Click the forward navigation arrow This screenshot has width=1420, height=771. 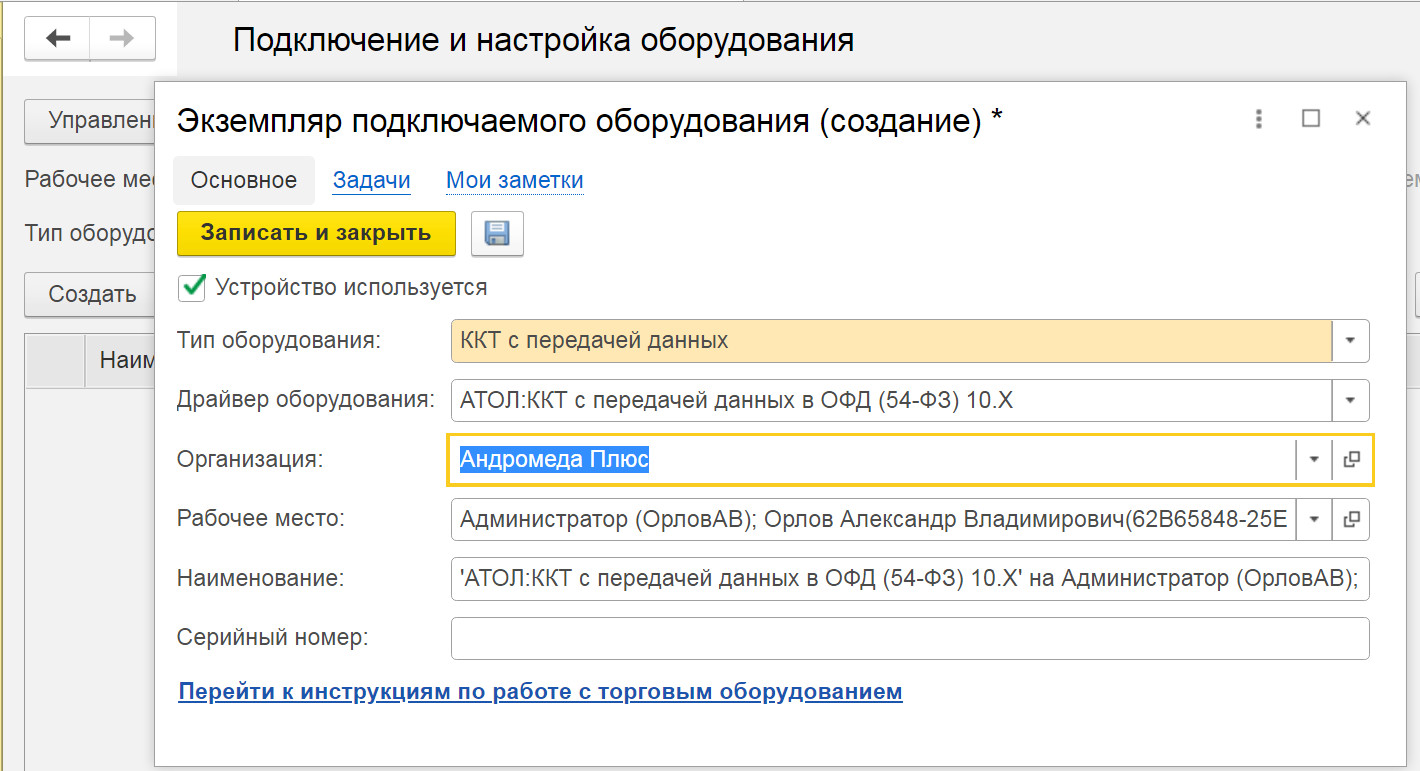click(x=122, y=39)
